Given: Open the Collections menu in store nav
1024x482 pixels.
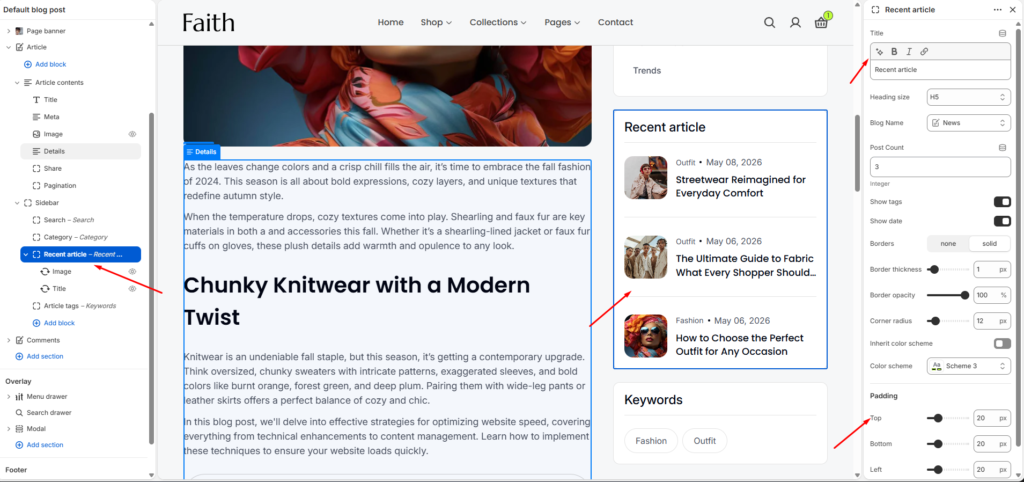Looking at the screenshot, I should point(498,22).
